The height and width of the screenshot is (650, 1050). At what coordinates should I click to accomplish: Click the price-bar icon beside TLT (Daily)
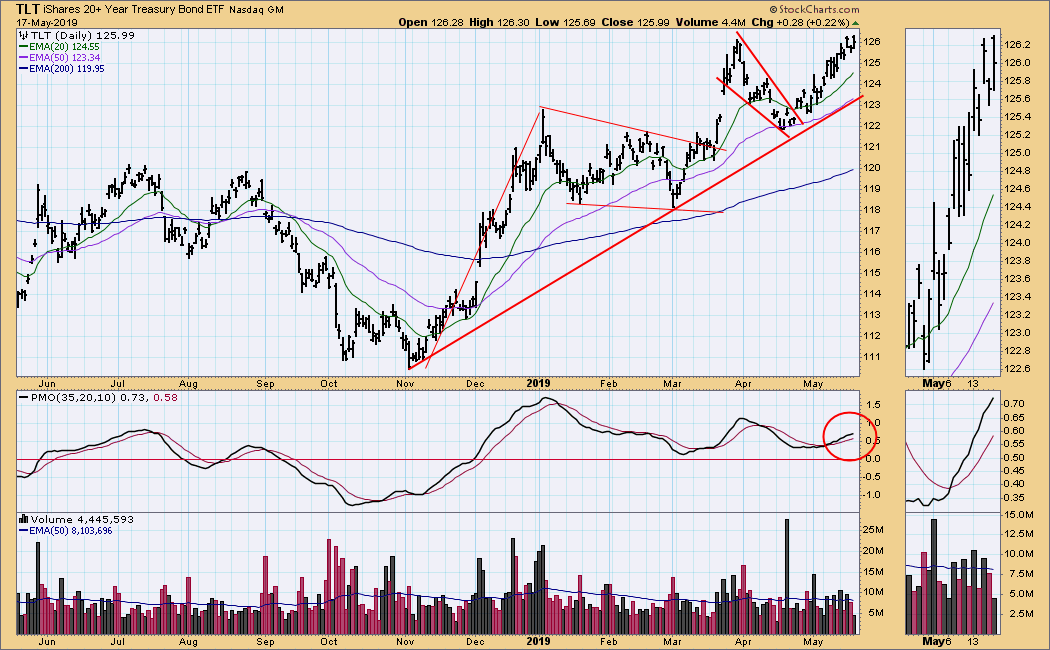[x=24, y=35]
